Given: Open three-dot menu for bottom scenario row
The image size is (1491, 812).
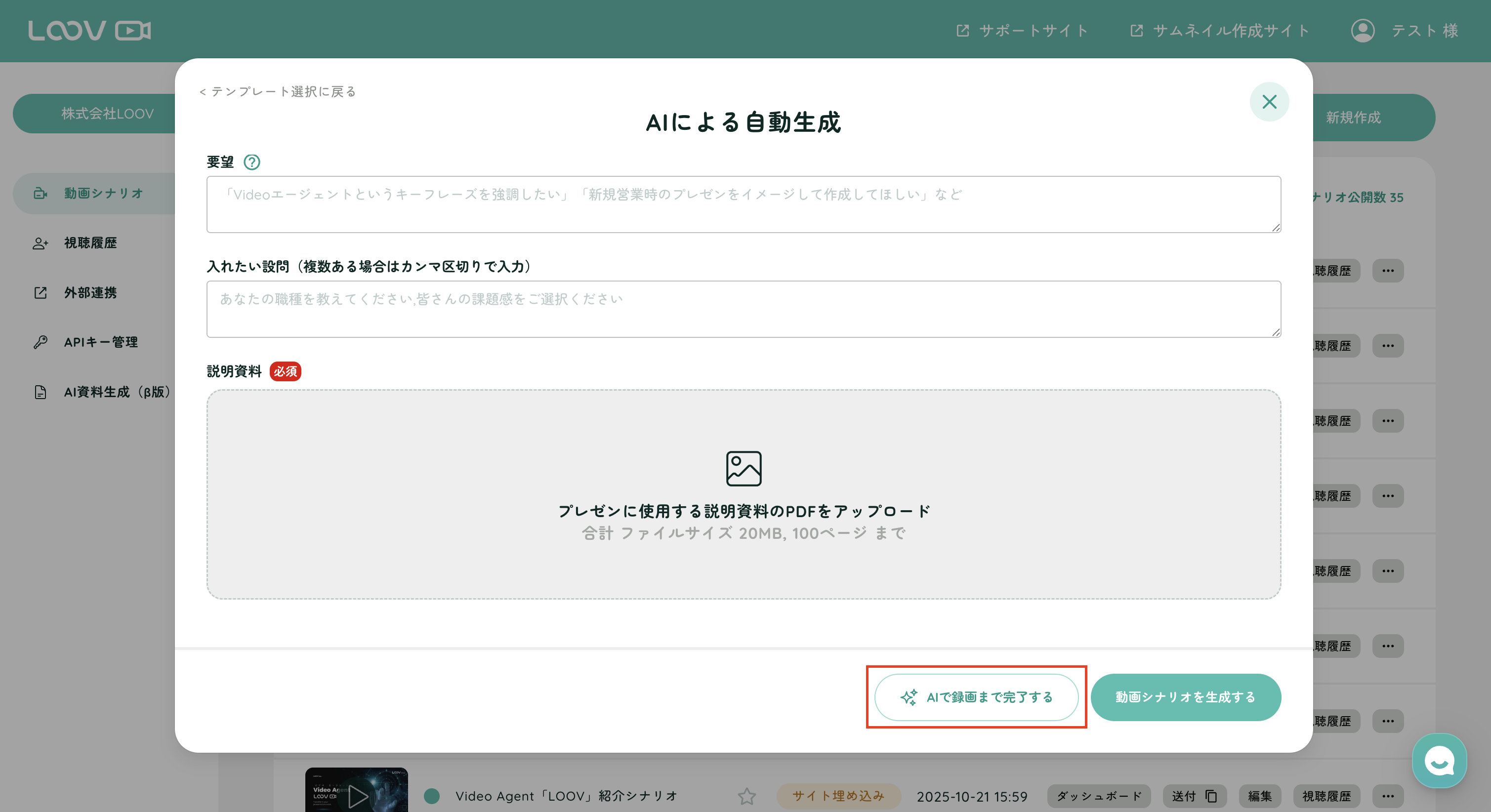Looking at the screenshot, I should [1387, 796].
